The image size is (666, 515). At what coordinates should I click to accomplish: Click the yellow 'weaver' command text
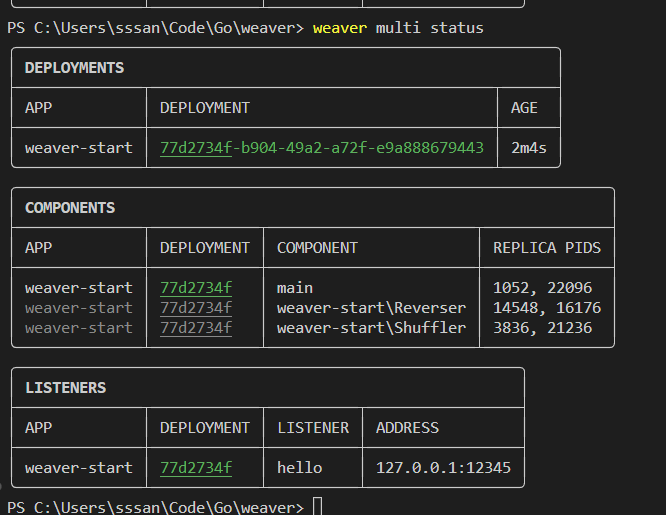click(x=339, y=28)
